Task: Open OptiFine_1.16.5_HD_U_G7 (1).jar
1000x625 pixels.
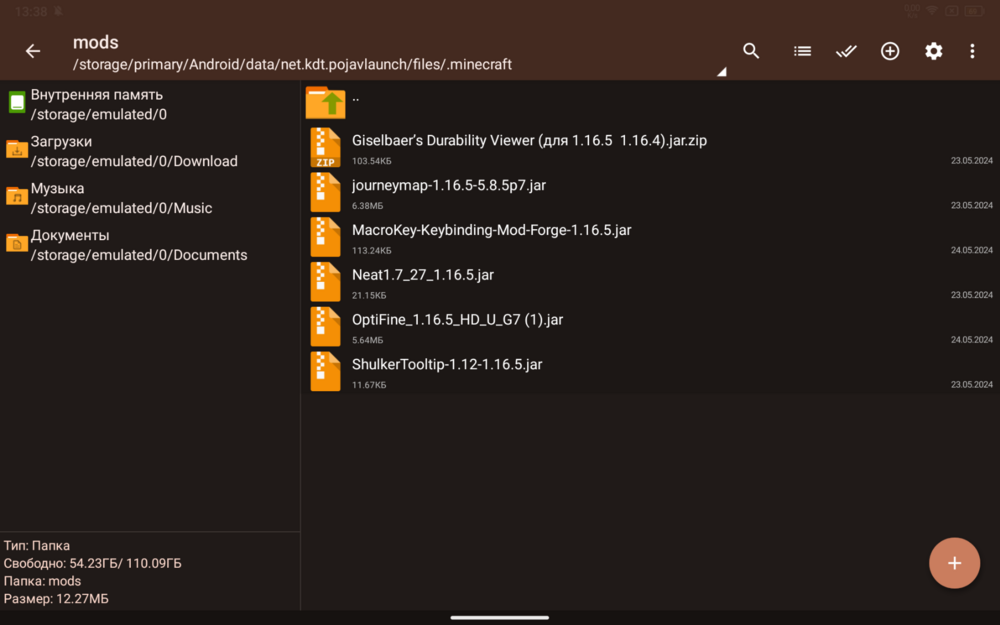Action: pos(651,327)
